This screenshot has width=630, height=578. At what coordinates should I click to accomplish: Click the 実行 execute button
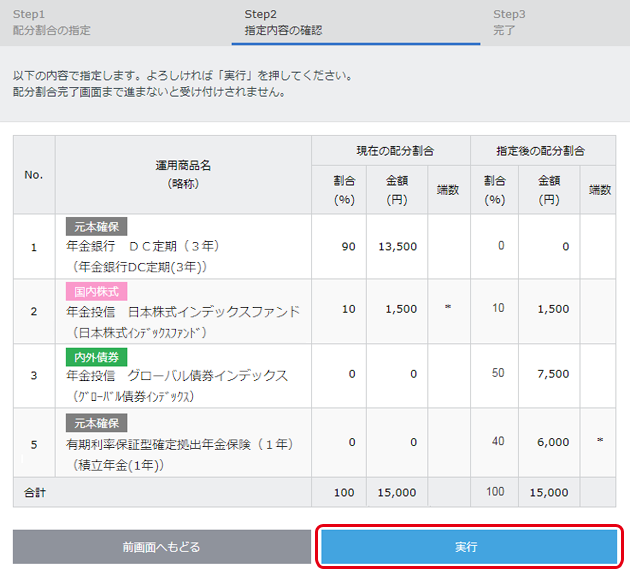coord(469,547)
